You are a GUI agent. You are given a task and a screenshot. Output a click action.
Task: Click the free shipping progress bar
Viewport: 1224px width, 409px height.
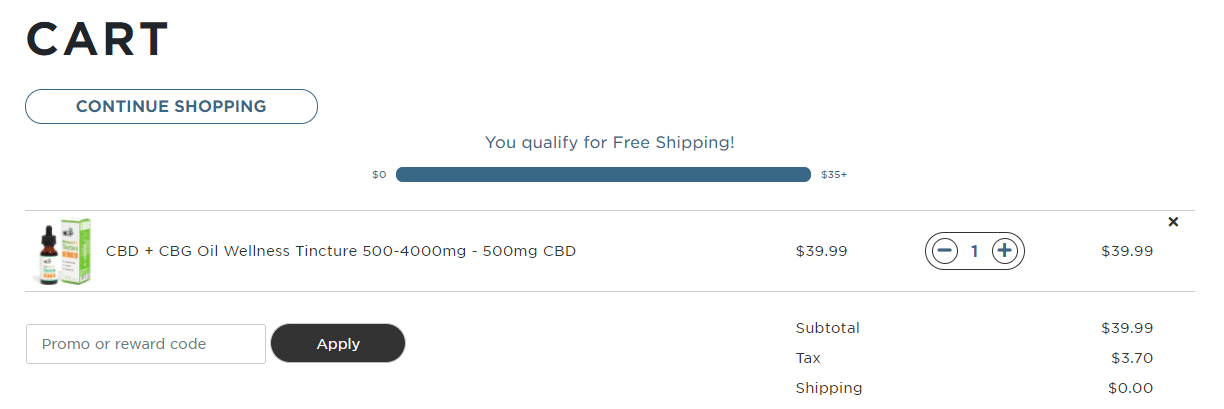[603, 175]
